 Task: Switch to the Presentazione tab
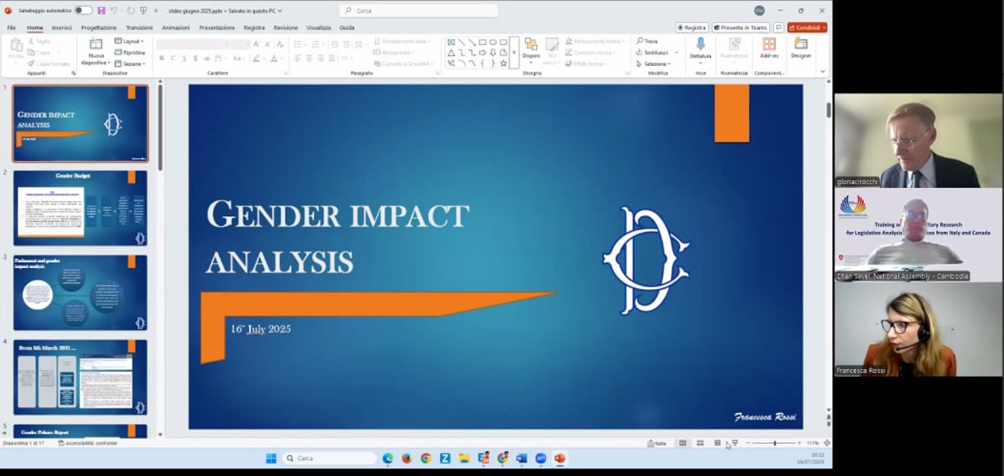[x=216, y=28]
